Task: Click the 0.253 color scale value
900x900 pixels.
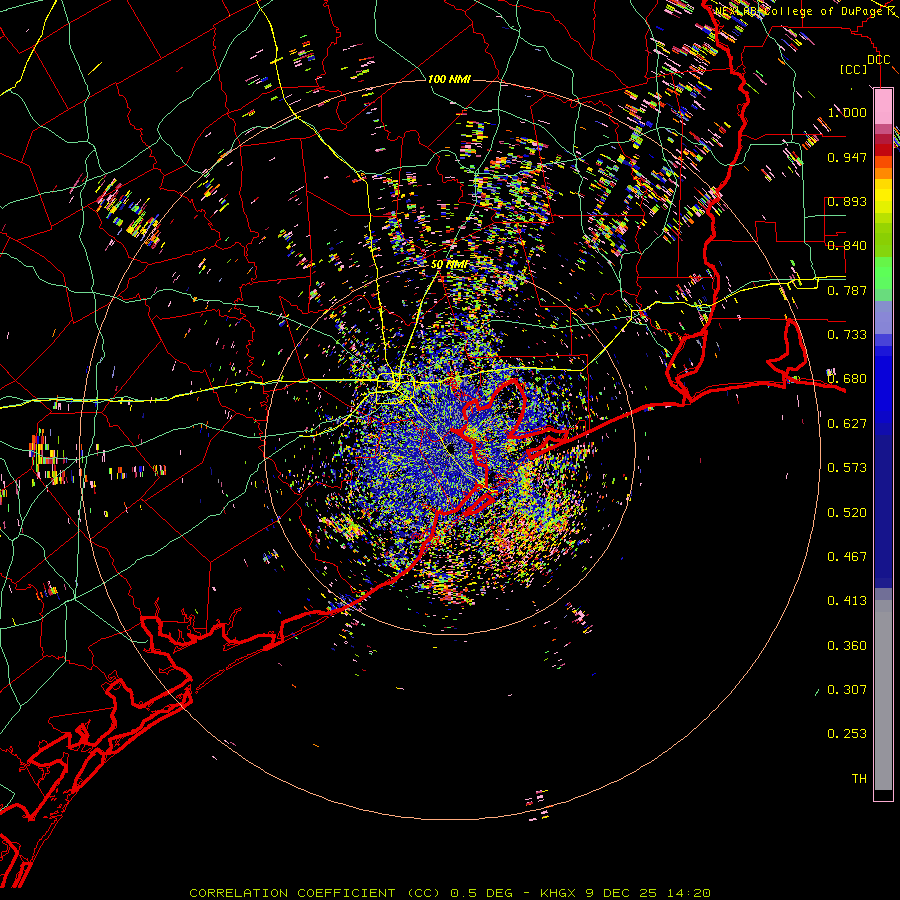Action: tap(847, 734)
